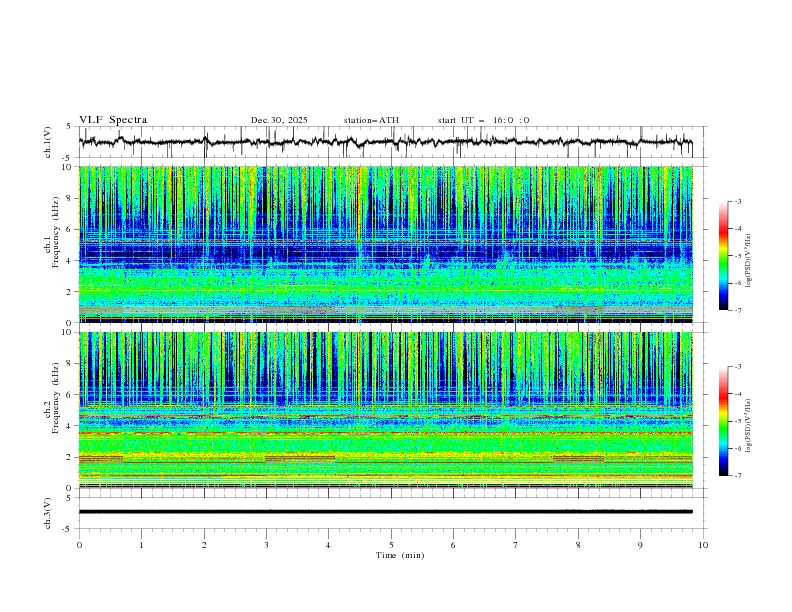Click time axis tick label "7"

[516, 545]
